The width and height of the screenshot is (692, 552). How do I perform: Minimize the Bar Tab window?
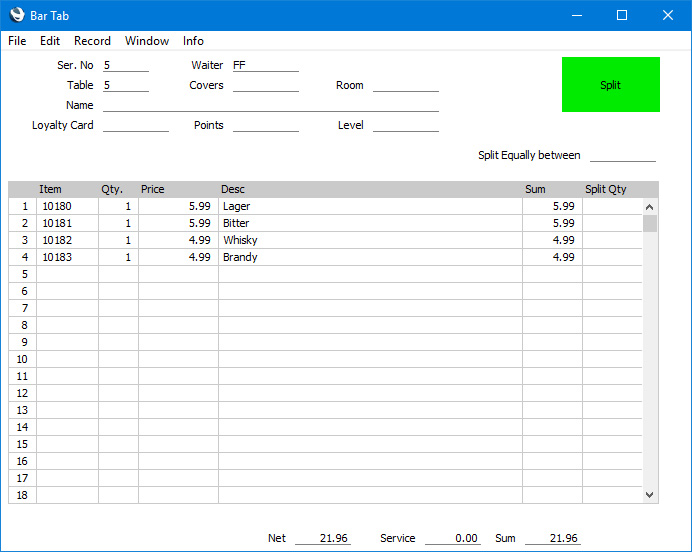click(x=577, y=15)
